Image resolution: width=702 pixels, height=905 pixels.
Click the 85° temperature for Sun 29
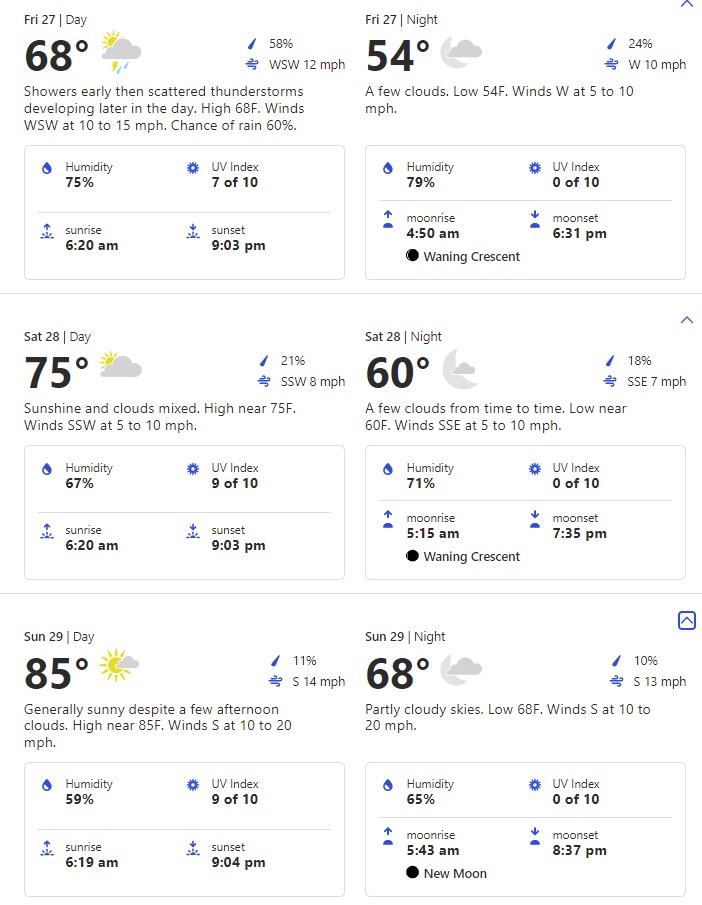[57, 674]
